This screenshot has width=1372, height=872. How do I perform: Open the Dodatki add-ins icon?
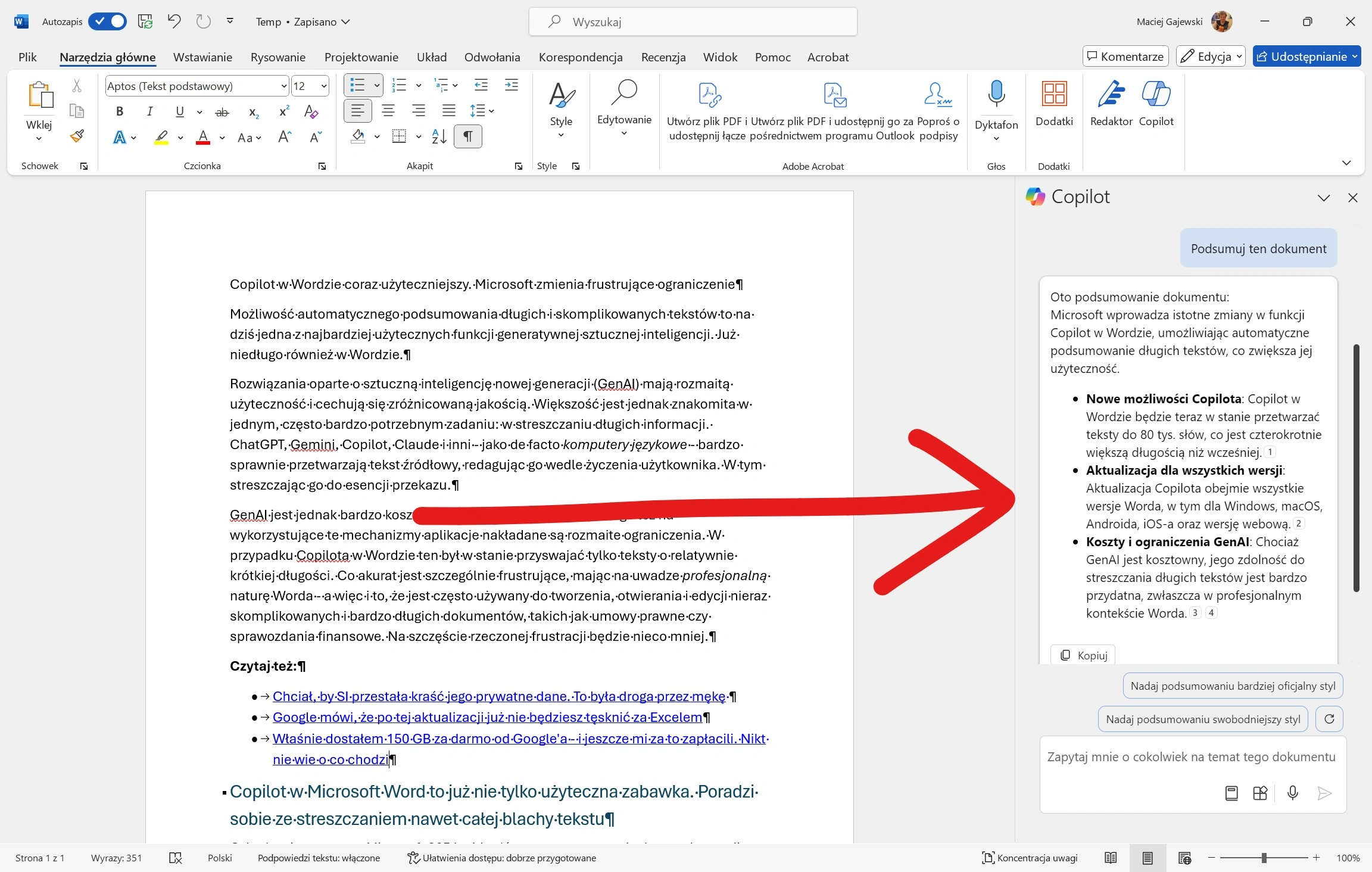(1054, 94)
